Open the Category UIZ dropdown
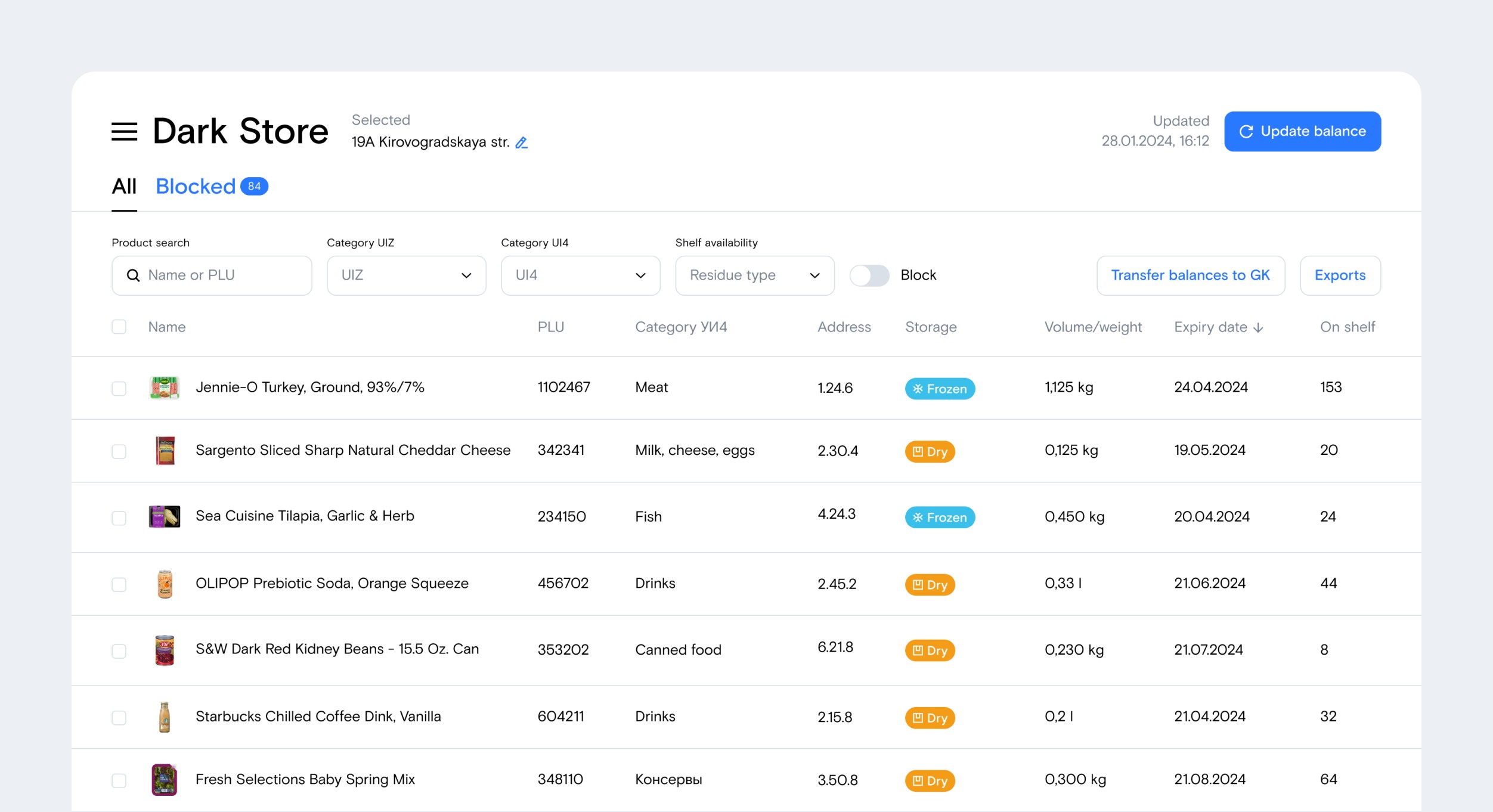Viewport: 1493px width, 812px height. tap(406, 275)
